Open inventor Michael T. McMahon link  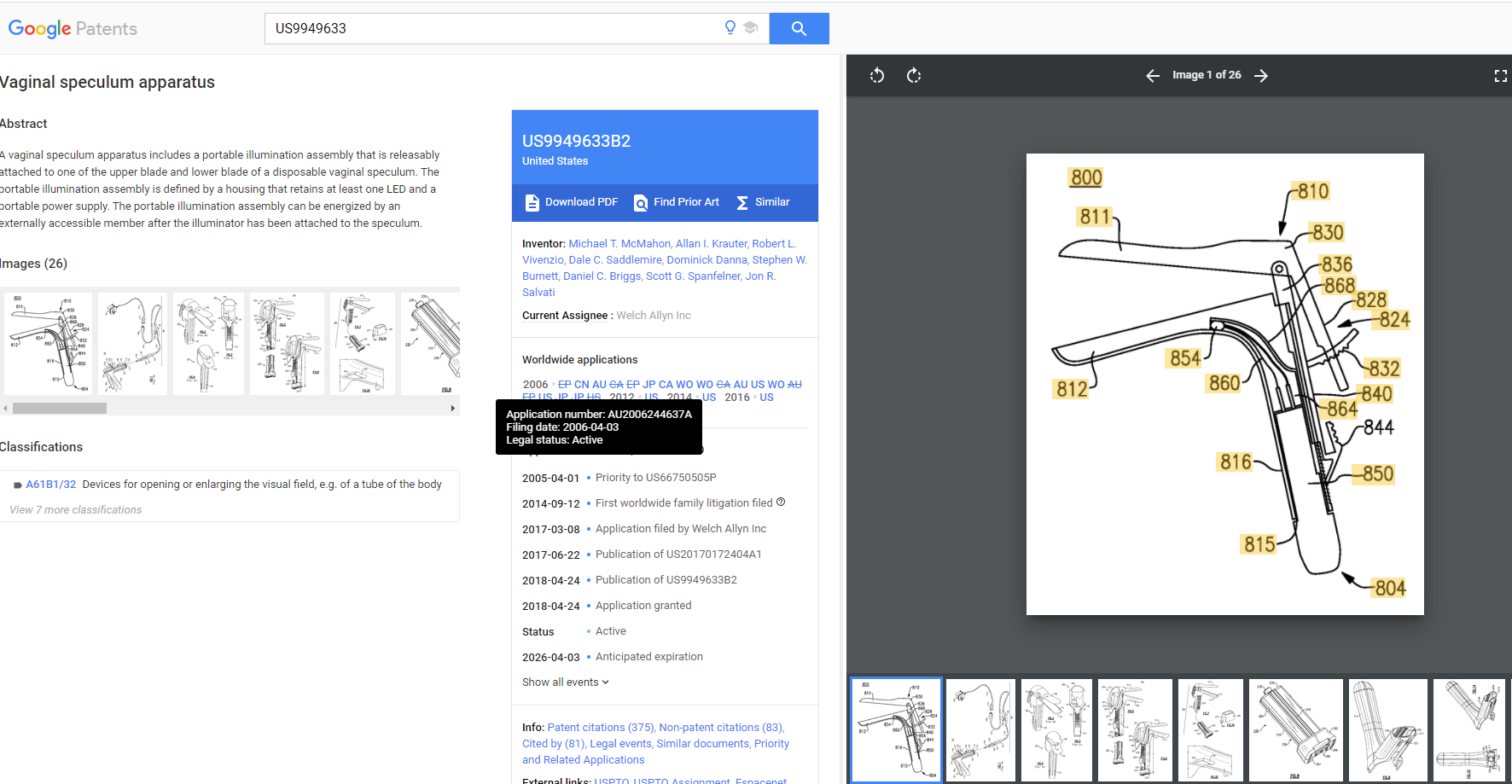(x=620, y=244)
